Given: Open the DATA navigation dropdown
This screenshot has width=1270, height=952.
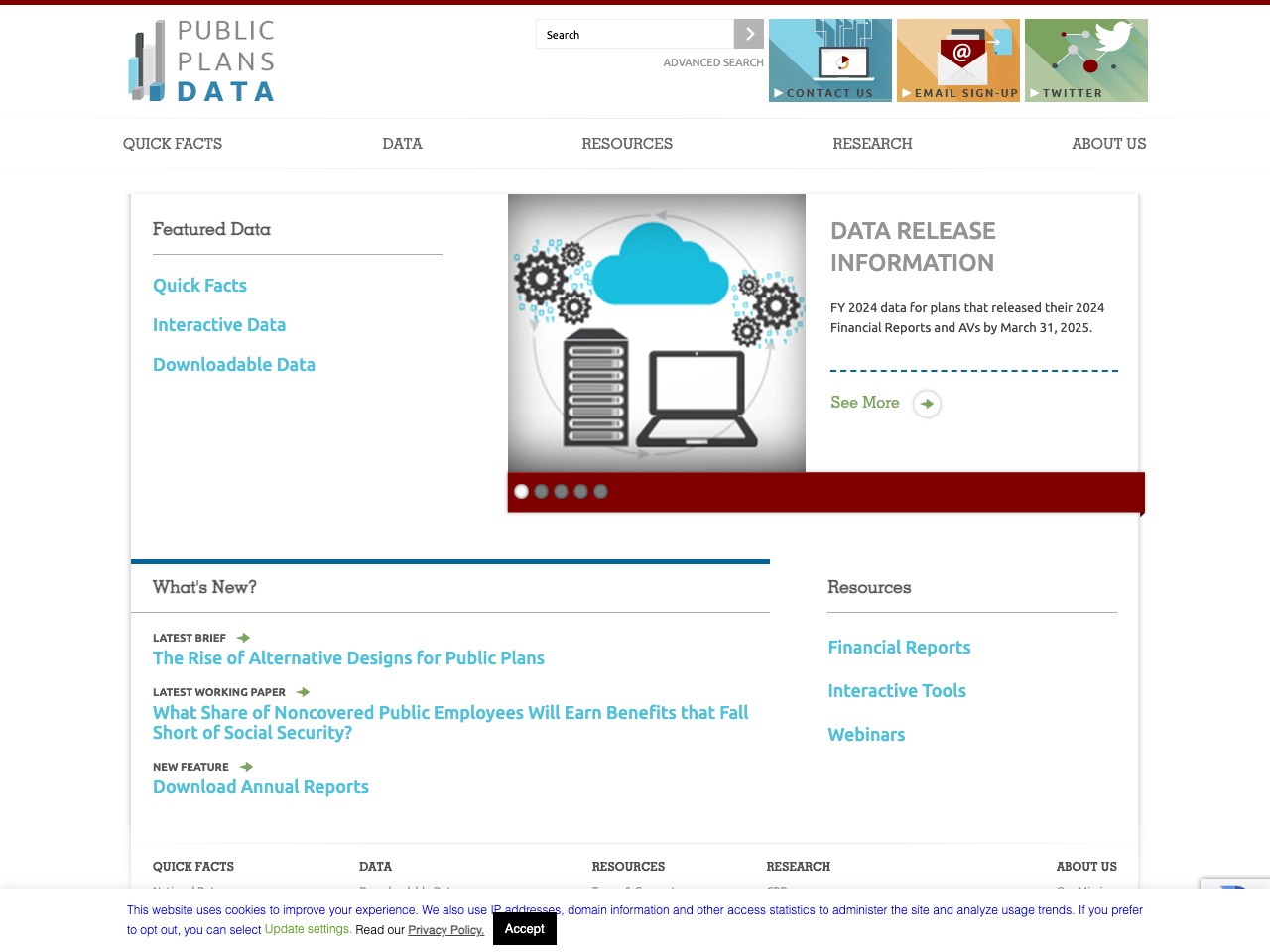Looking at the screenshot, I should point(402,143).
